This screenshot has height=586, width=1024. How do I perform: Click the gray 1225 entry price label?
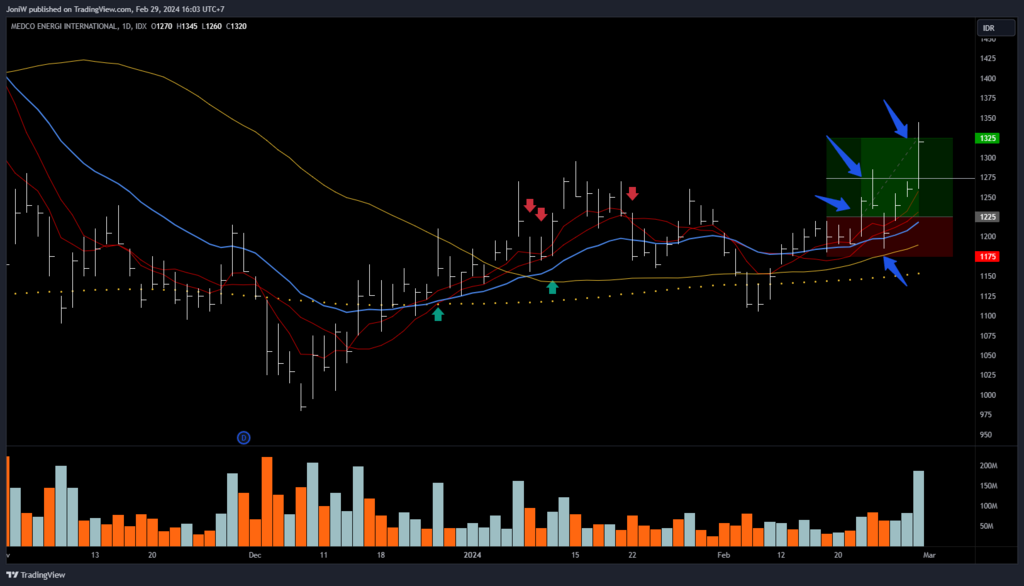(x=987, y=217)
